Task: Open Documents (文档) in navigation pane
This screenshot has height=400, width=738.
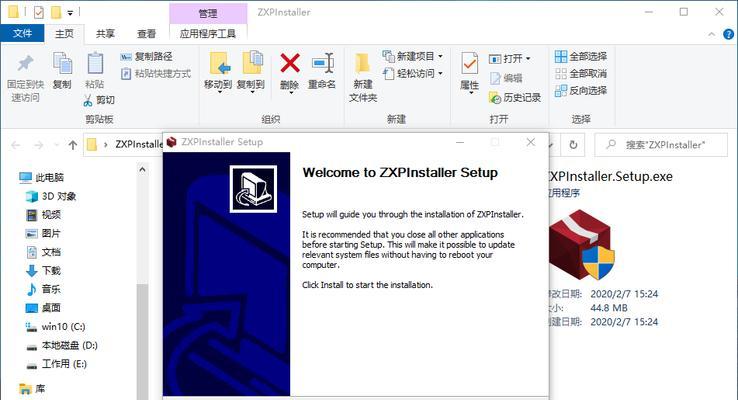Action: tap(43, 252)
